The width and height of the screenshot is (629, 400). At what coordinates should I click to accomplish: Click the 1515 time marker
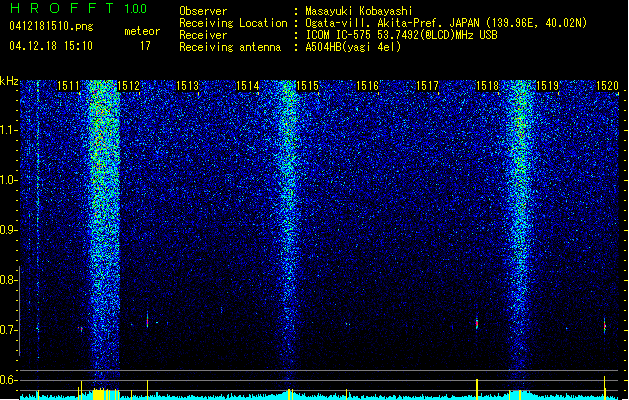coord(307,85)
